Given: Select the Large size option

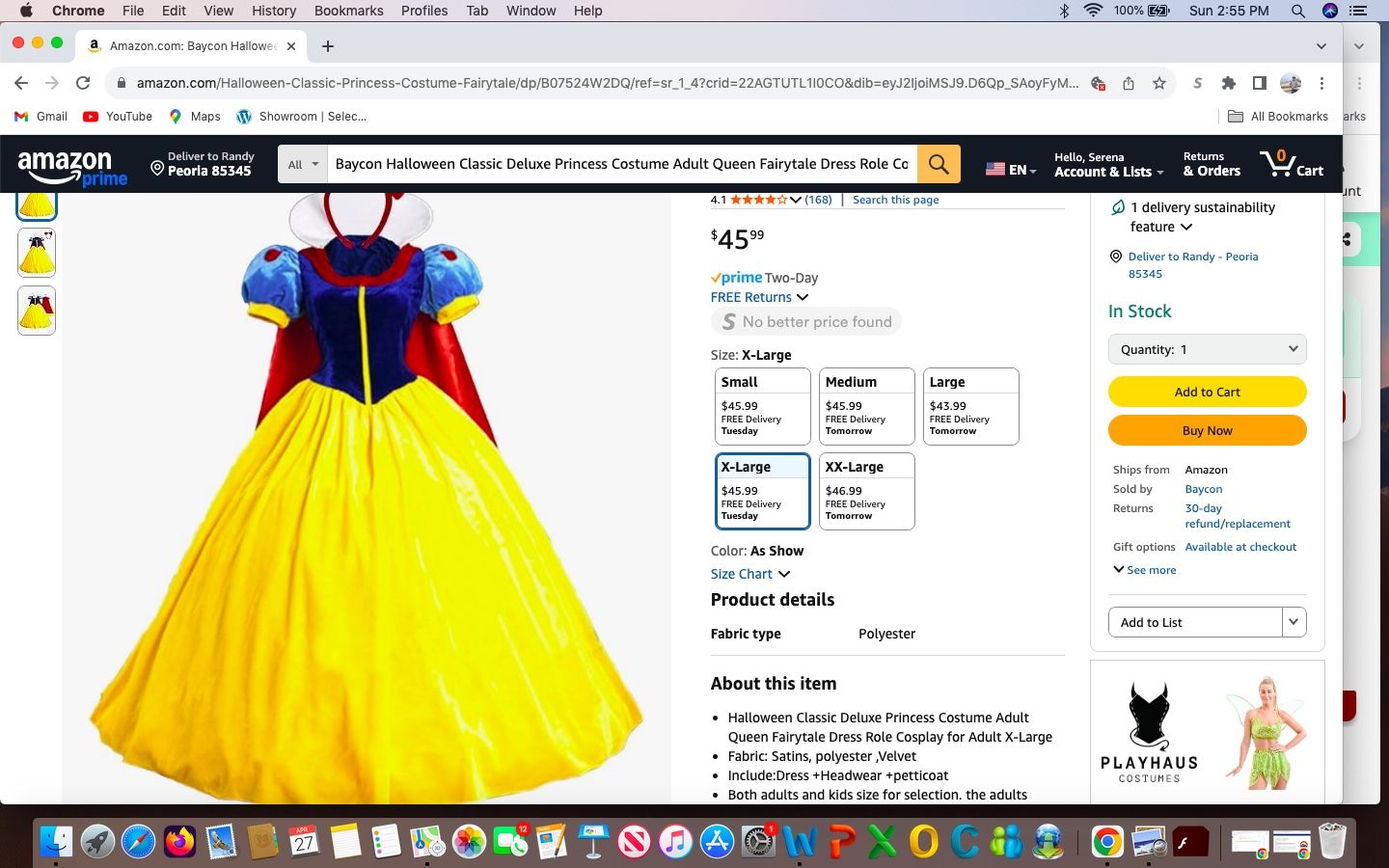Looking at the screenshot, I should pos(970,406).
